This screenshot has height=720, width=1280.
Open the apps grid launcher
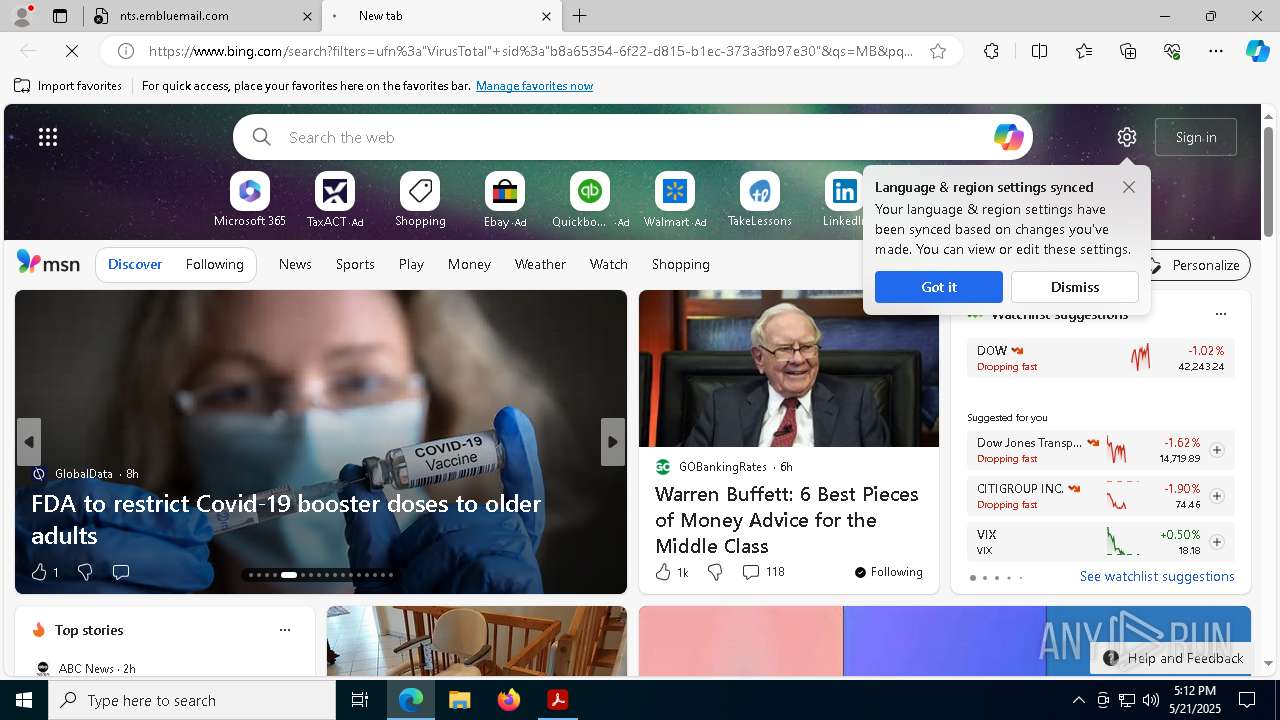(x=48, y=137)
